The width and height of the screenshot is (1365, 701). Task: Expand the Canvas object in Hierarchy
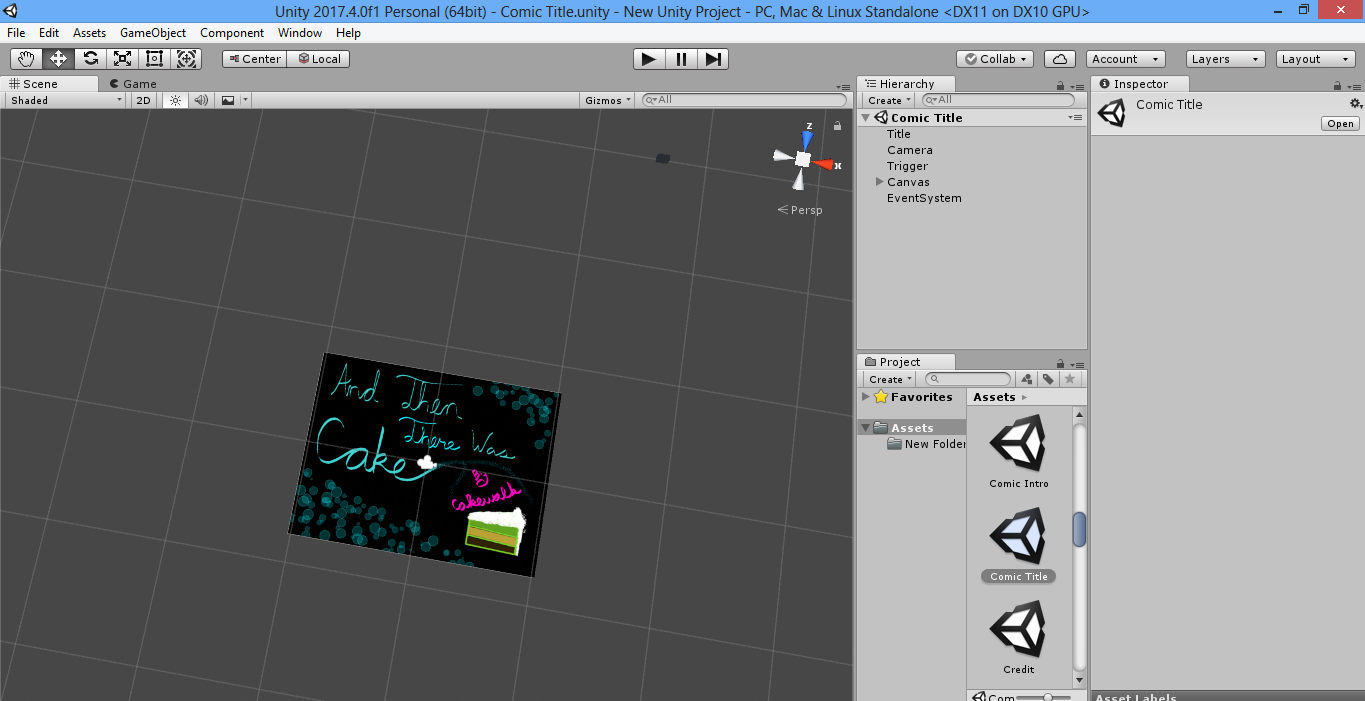(880, 182)
